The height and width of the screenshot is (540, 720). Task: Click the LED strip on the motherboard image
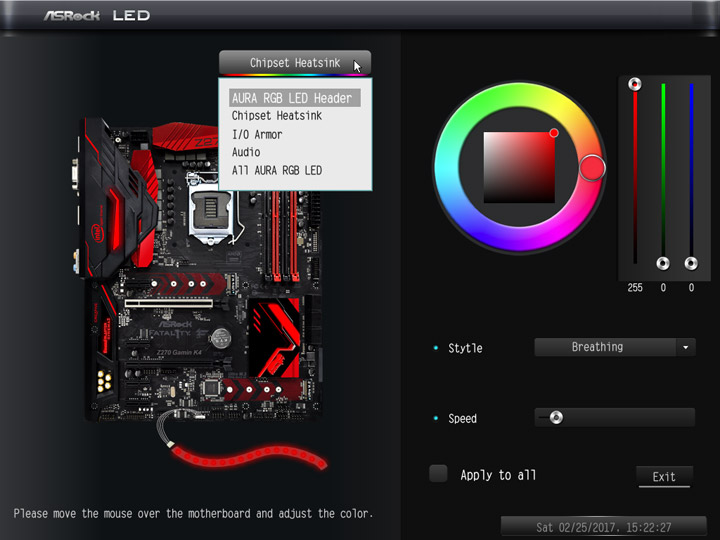point(248,457)
